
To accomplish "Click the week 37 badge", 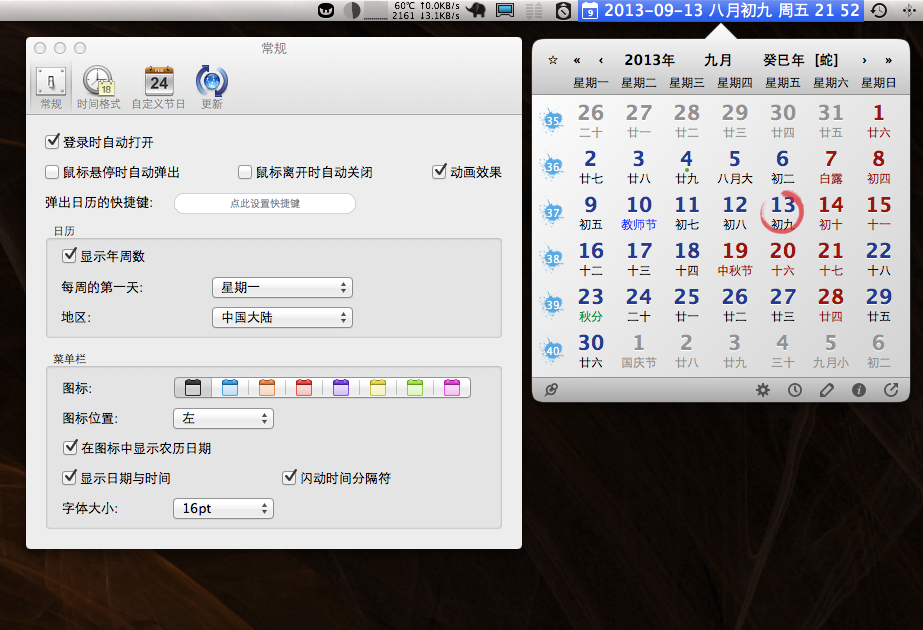I will tap(552, 213).
